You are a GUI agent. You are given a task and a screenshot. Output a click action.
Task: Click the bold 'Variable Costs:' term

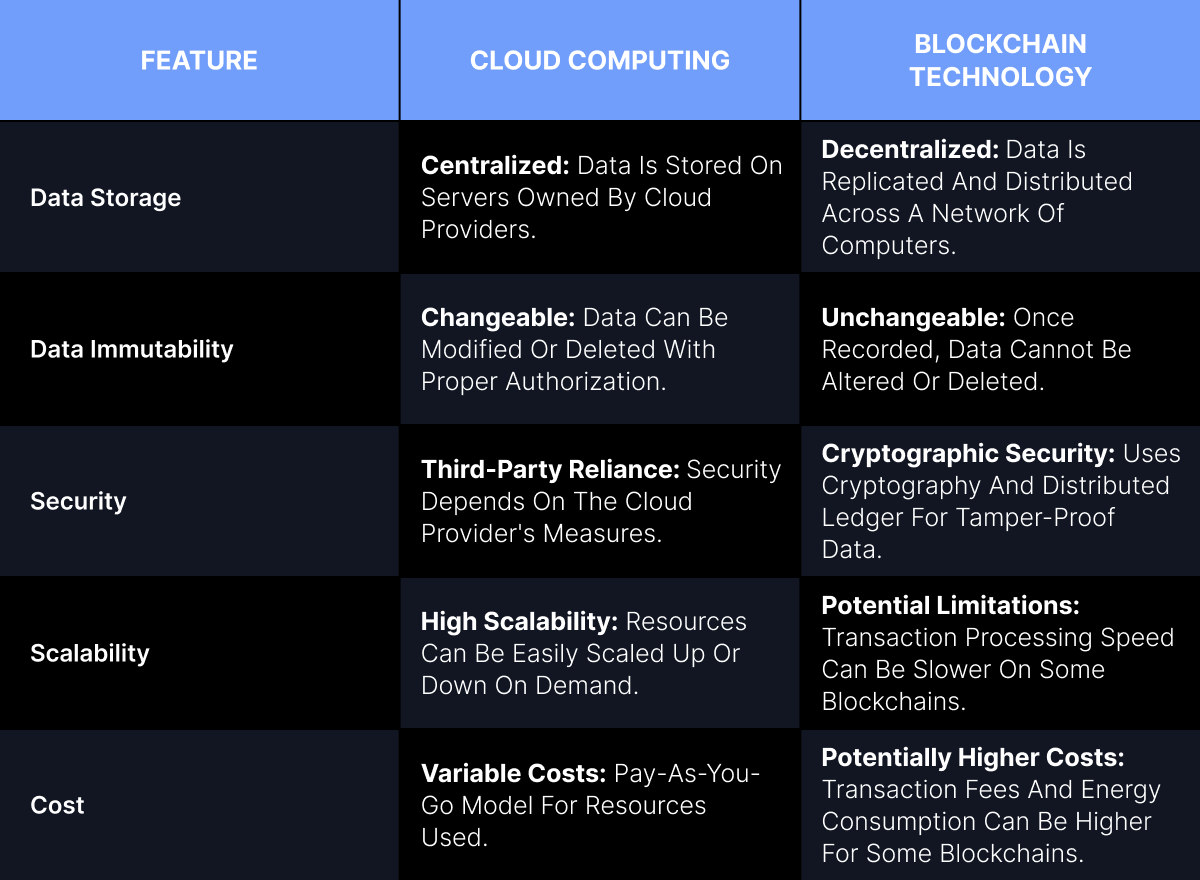pyautogui.click(x=513, y=774)
